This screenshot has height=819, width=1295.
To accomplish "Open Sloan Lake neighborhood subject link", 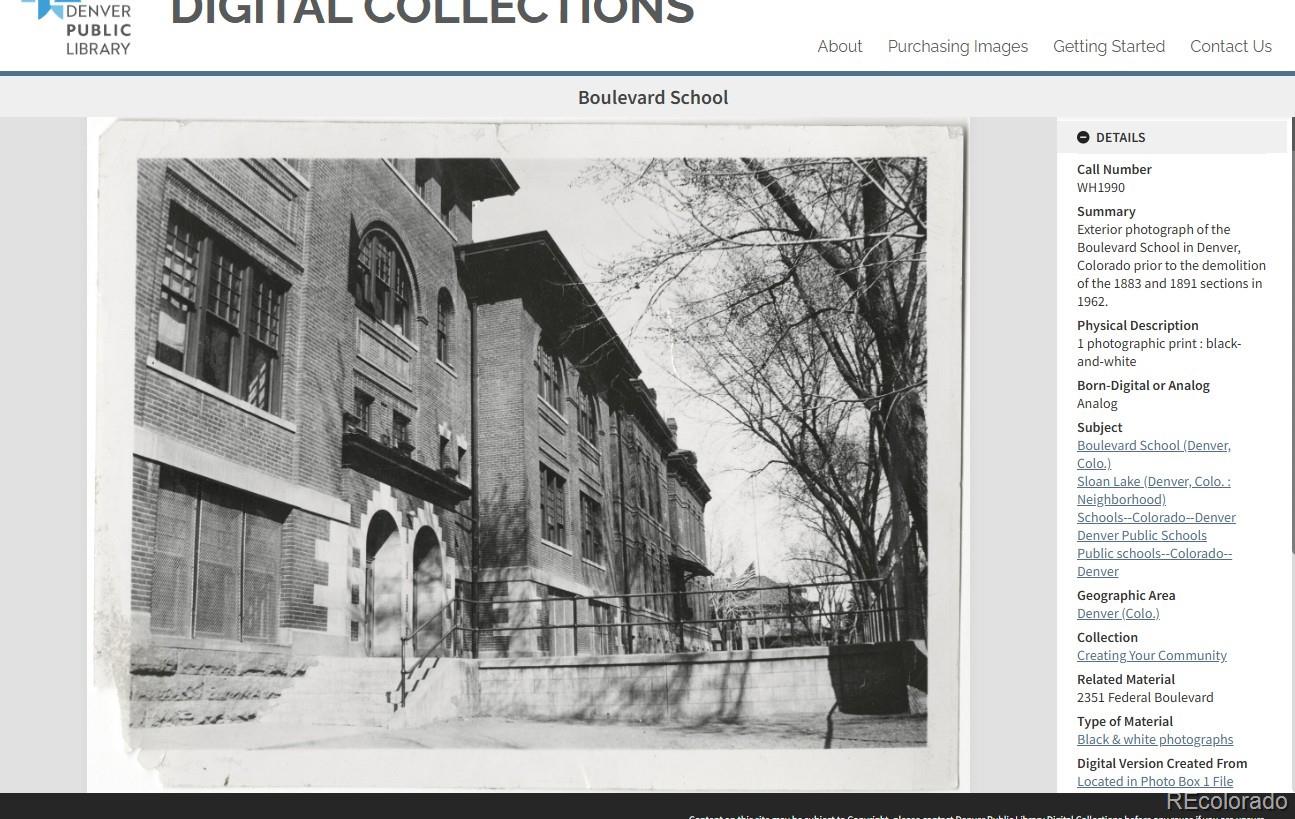I will [x=1154, y=490].
